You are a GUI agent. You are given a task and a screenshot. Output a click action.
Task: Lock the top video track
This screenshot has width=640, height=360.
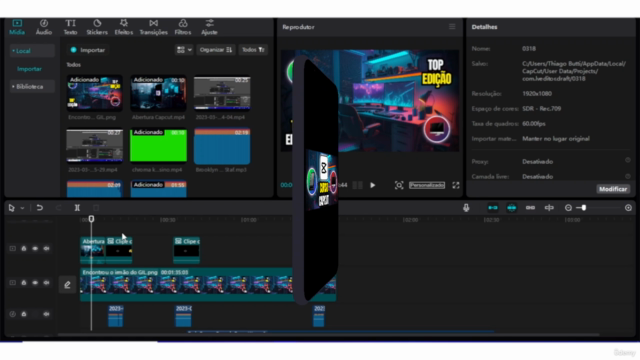(x=24, y=248)
